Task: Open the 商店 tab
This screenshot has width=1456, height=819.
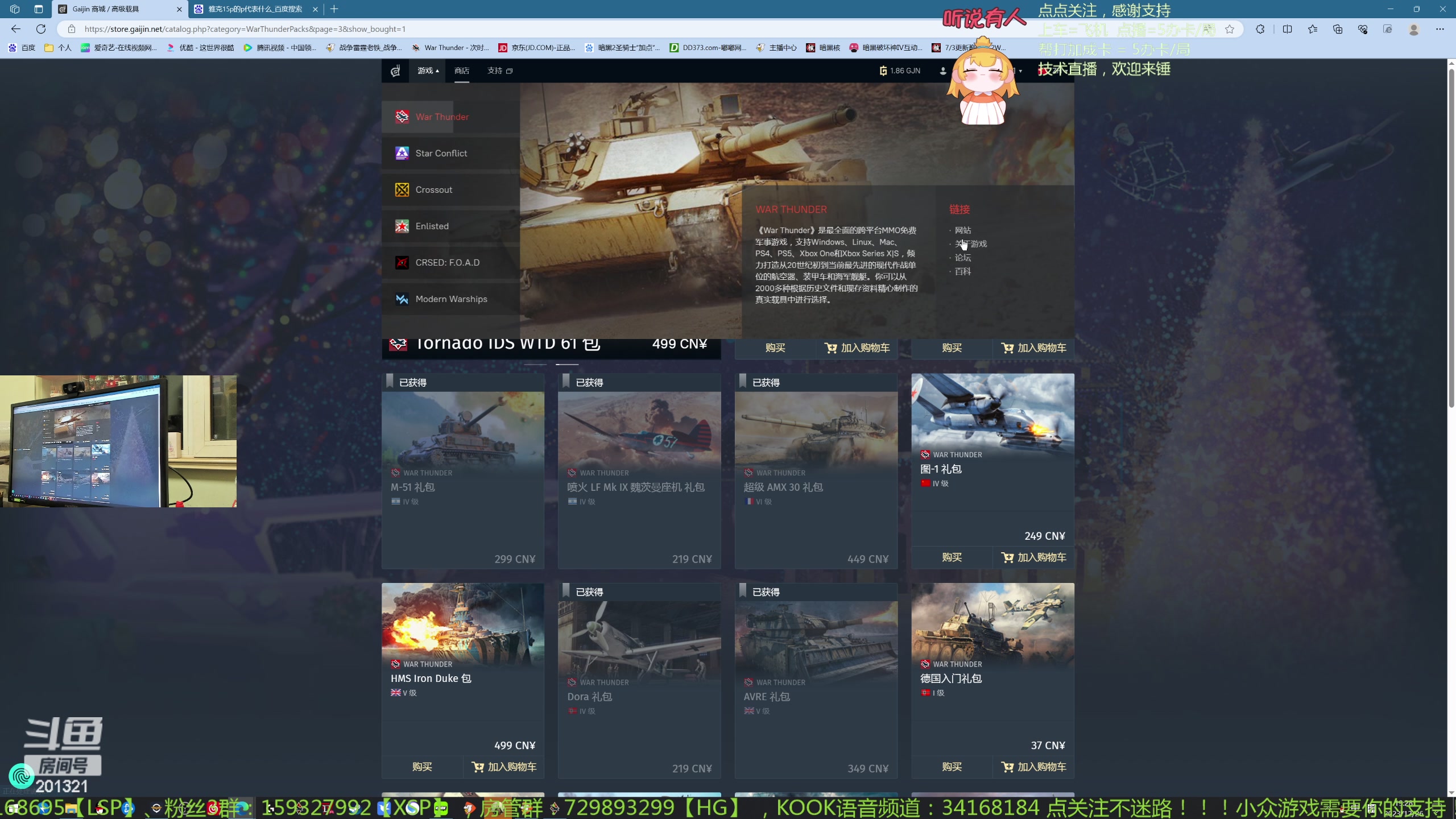Action: (x=462, y=71)
